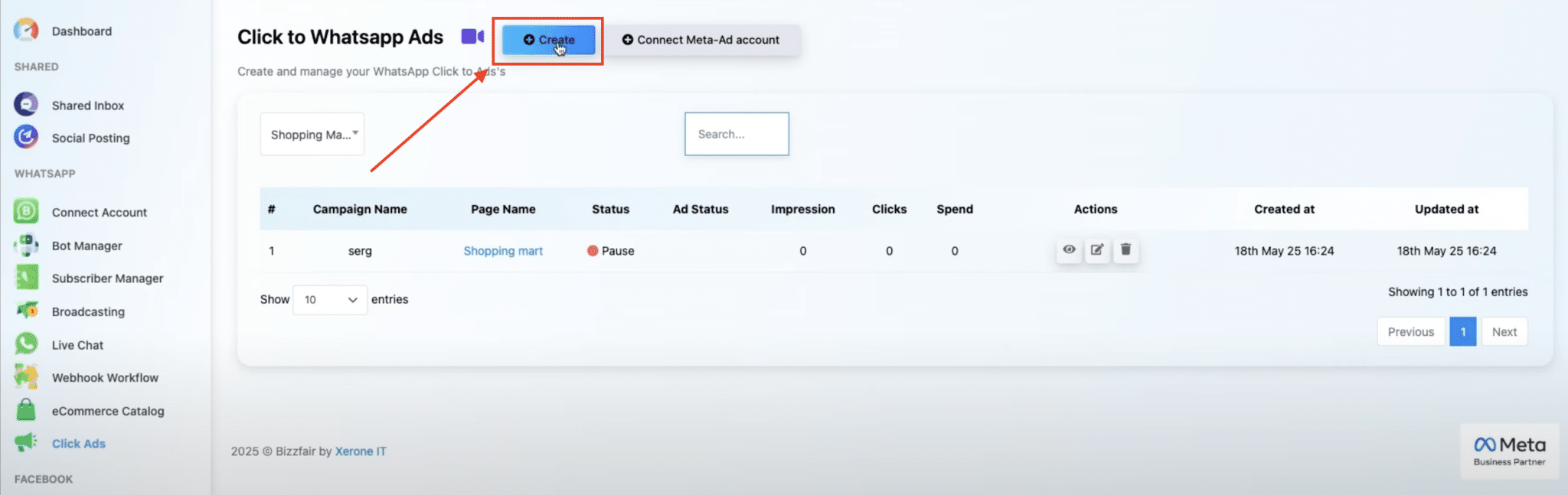
Task: Open the Xerone IT footer link
Action: (361, 451)
